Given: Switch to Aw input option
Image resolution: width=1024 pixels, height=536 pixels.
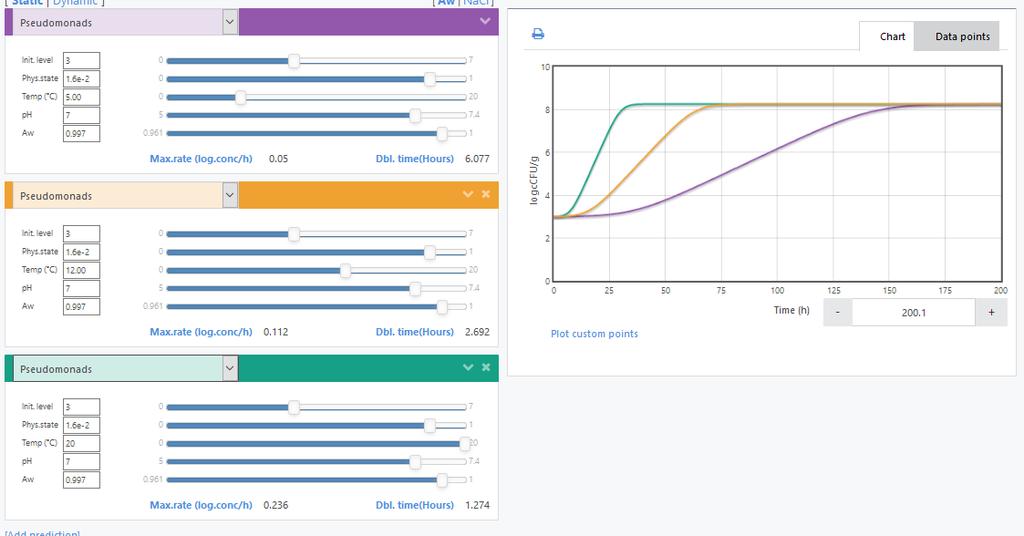Looking at the screenshot, I should tap(446, 3).
